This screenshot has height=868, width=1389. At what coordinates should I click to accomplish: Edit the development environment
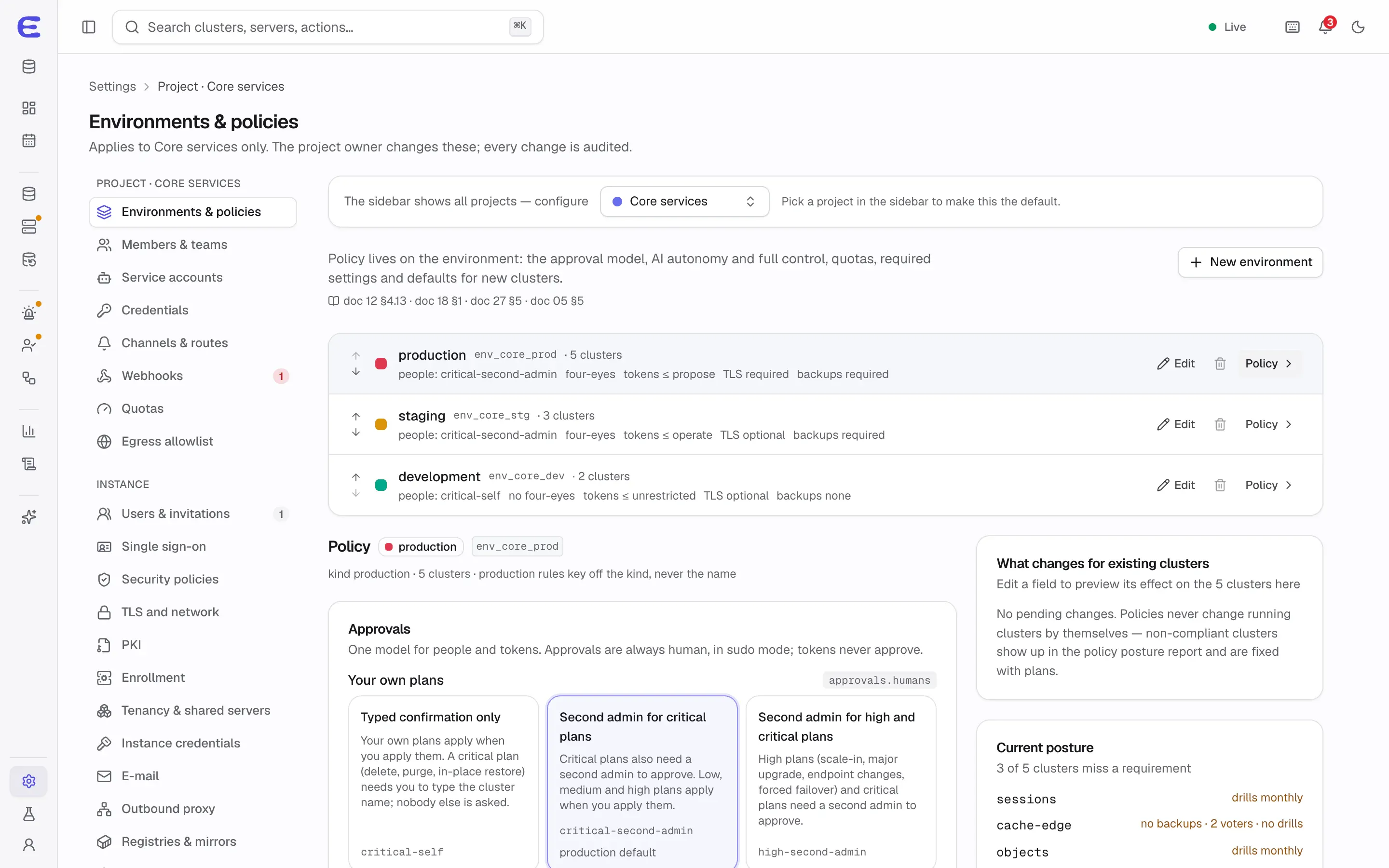[1175, 485]
